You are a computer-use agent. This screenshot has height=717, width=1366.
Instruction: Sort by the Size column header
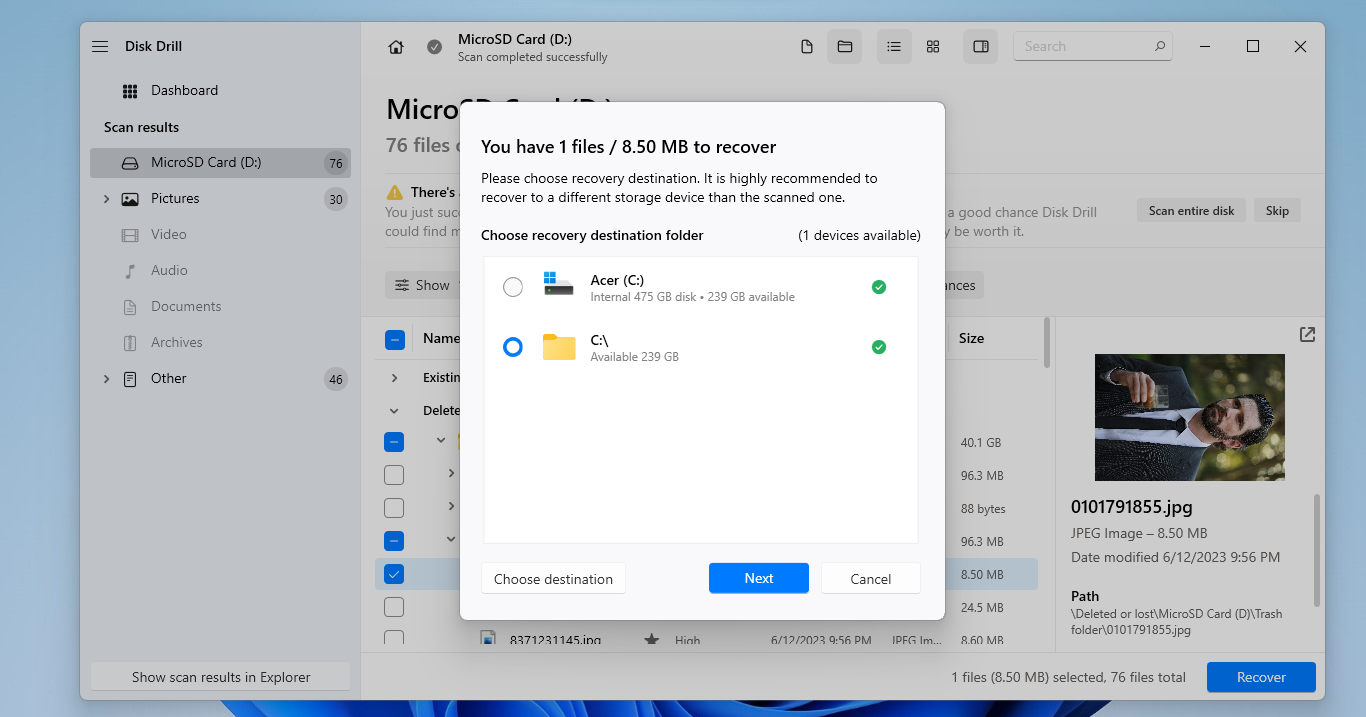[x=971, y=339]
